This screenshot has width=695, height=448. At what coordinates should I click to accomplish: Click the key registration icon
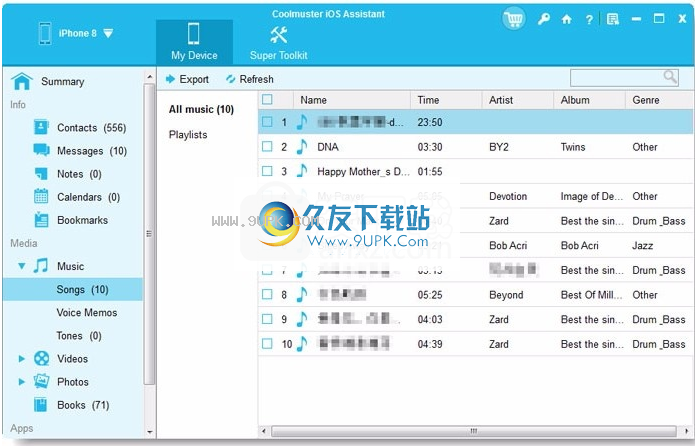click(543, 19)
